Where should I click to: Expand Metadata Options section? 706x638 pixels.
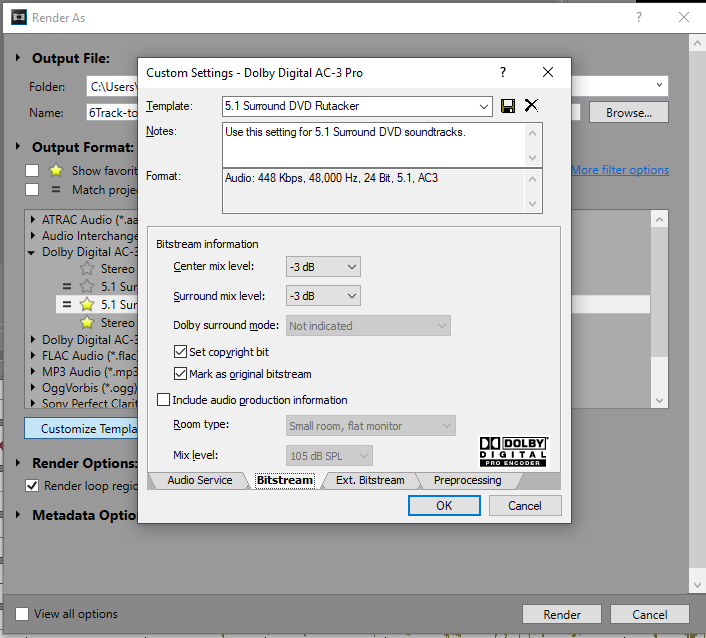[x=18, y=514]
